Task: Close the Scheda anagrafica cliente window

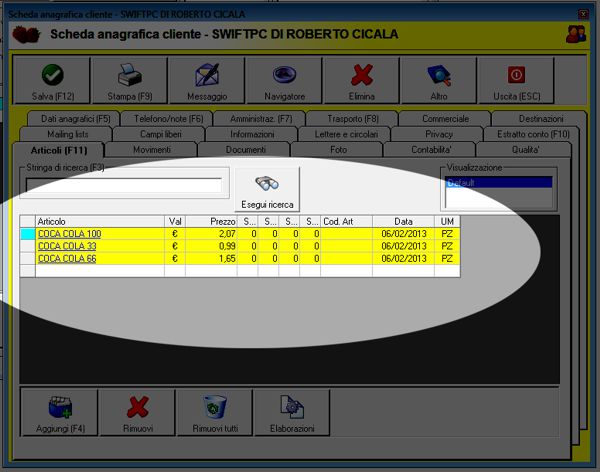Action: point(583,14)
